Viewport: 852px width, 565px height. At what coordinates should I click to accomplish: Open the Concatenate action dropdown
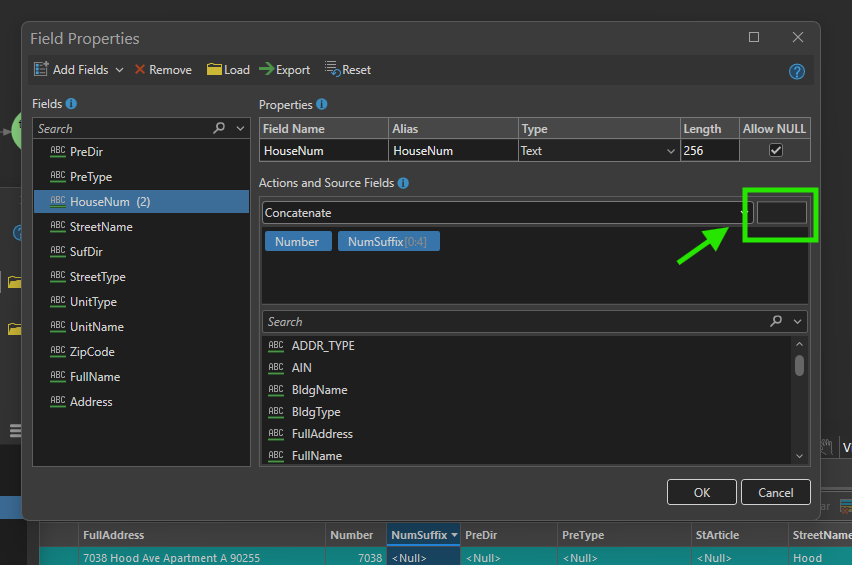(507, 212)
